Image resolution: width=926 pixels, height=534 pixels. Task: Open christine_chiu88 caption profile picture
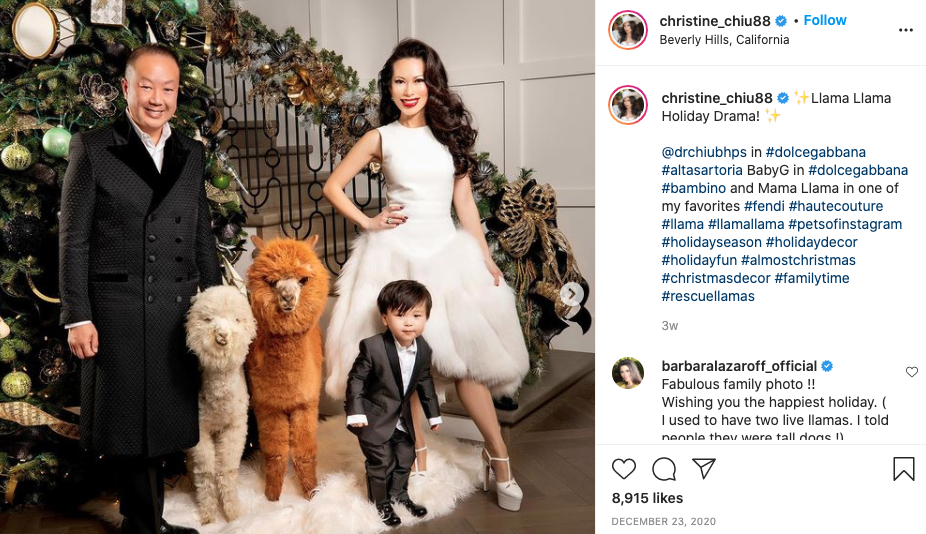[628, 105]
